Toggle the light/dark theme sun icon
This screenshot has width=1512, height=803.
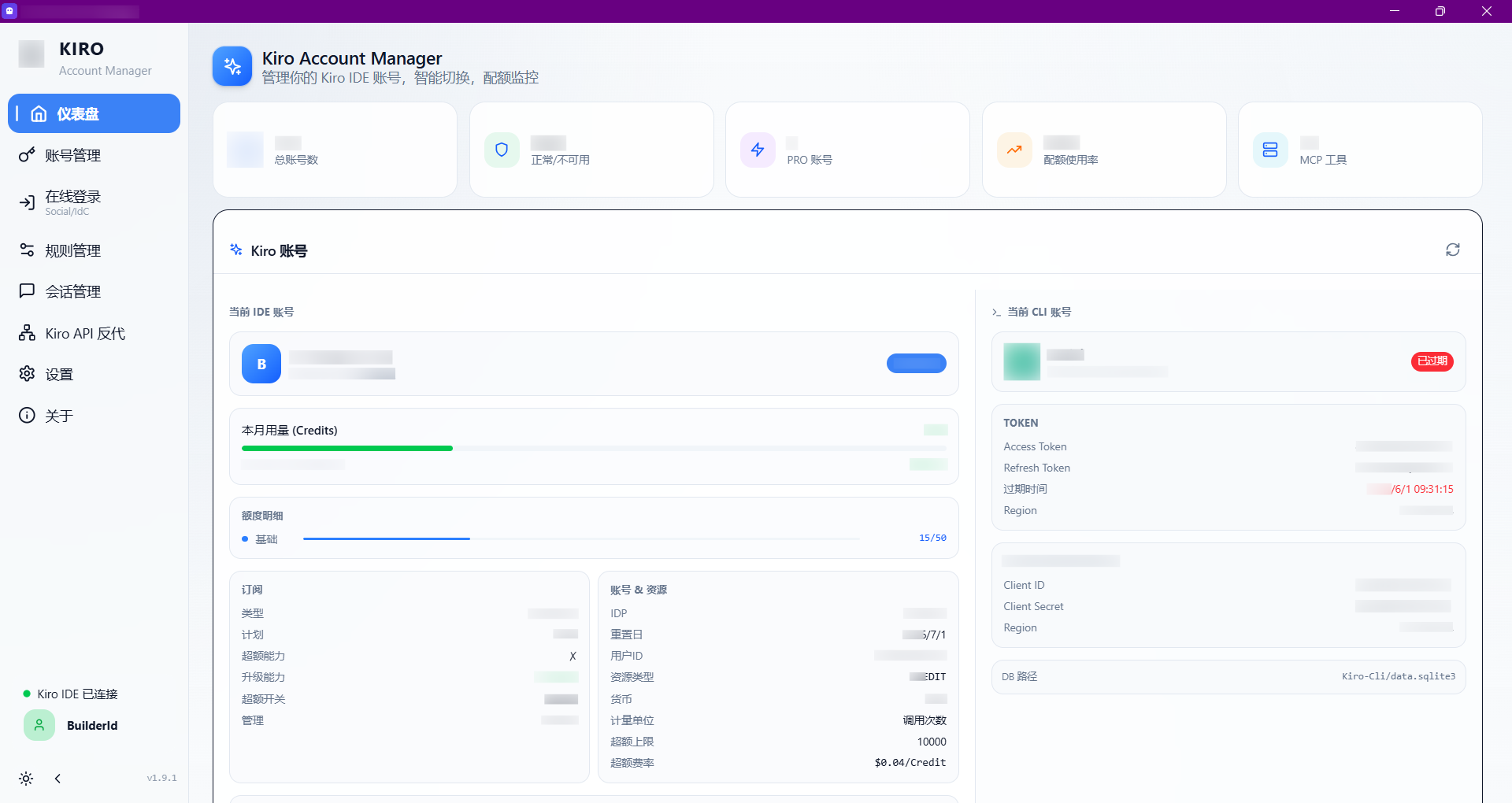(x=26, y=779)
